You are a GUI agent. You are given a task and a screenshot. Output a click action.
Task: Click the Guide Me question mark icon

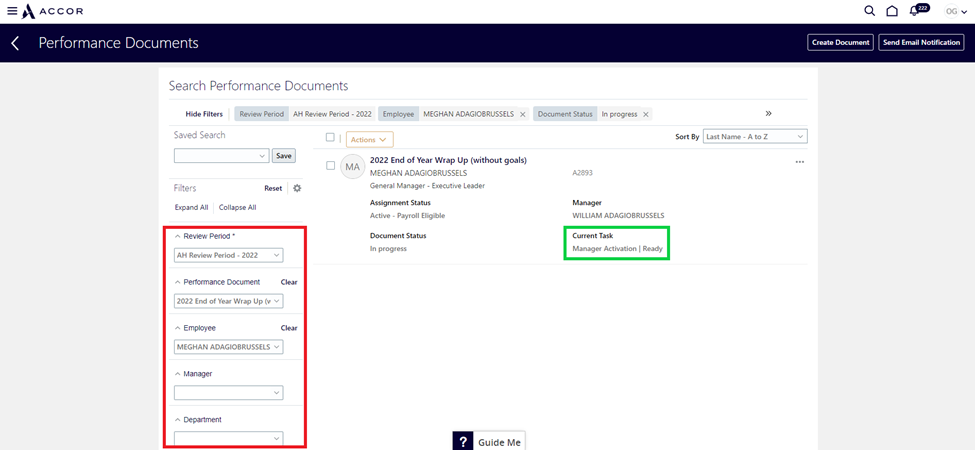[463, 441]
